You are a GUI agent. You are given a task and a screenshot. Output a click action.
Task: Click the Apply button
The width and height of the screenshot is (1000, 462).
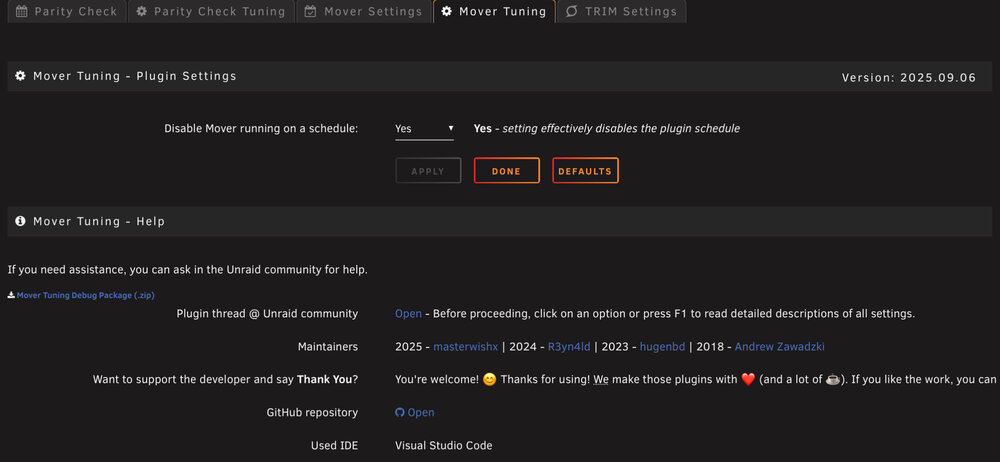[428, 170]
